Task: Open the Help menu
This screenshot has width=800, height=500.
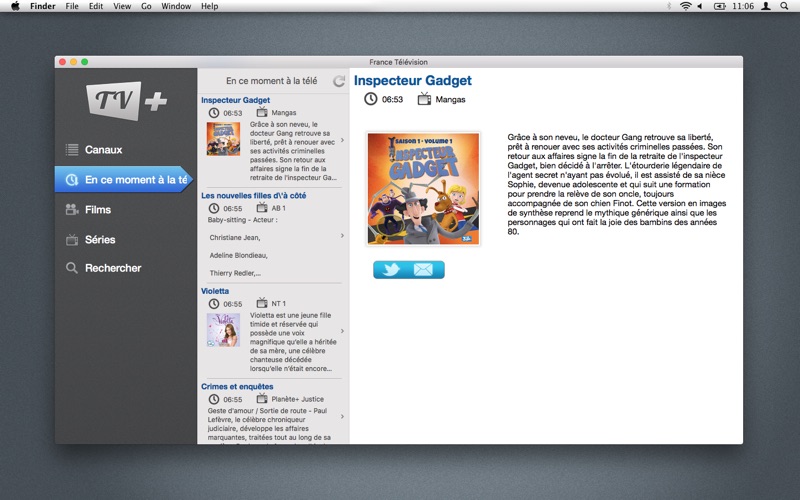Action: pos(210,6)
